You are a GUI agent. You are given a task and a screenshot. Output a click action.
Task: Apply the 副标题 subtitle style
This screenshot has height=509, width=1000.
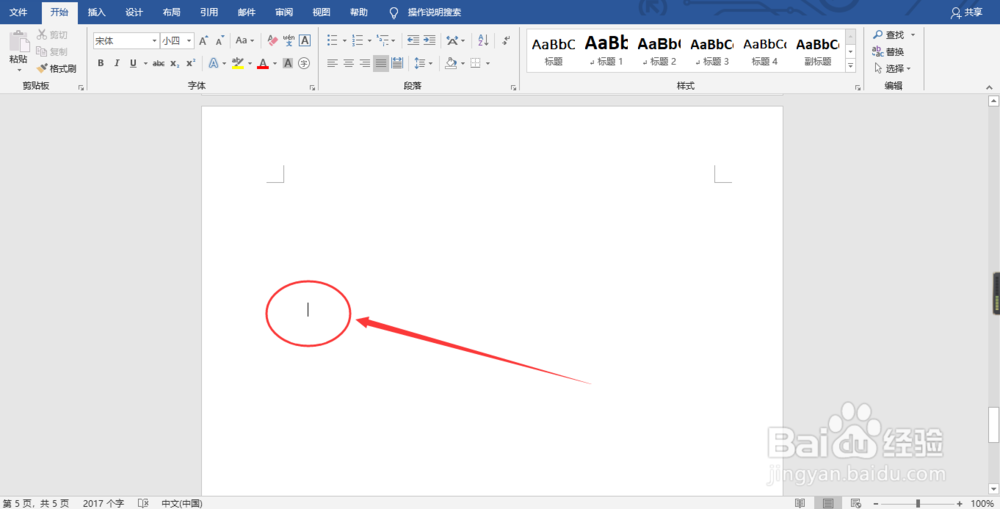818,50
